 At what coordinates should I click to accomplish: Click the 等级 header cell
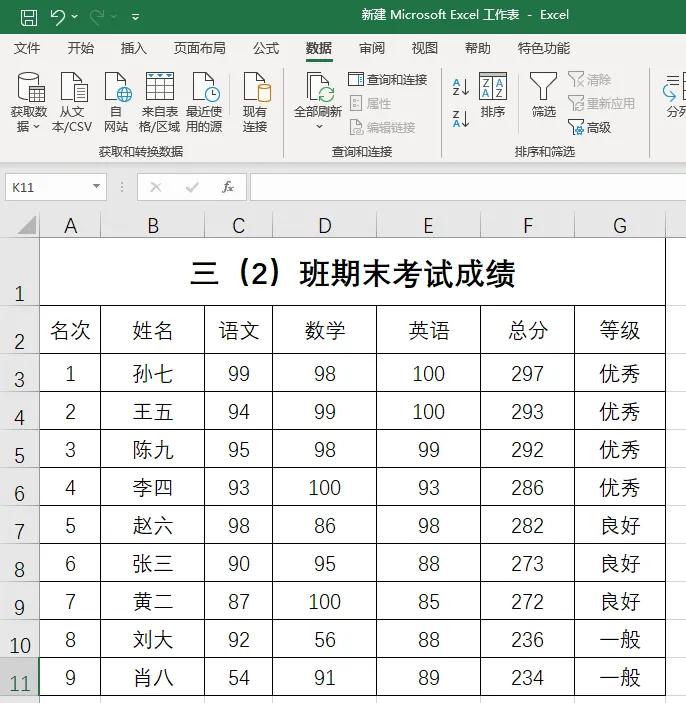[x=620, y=330]
